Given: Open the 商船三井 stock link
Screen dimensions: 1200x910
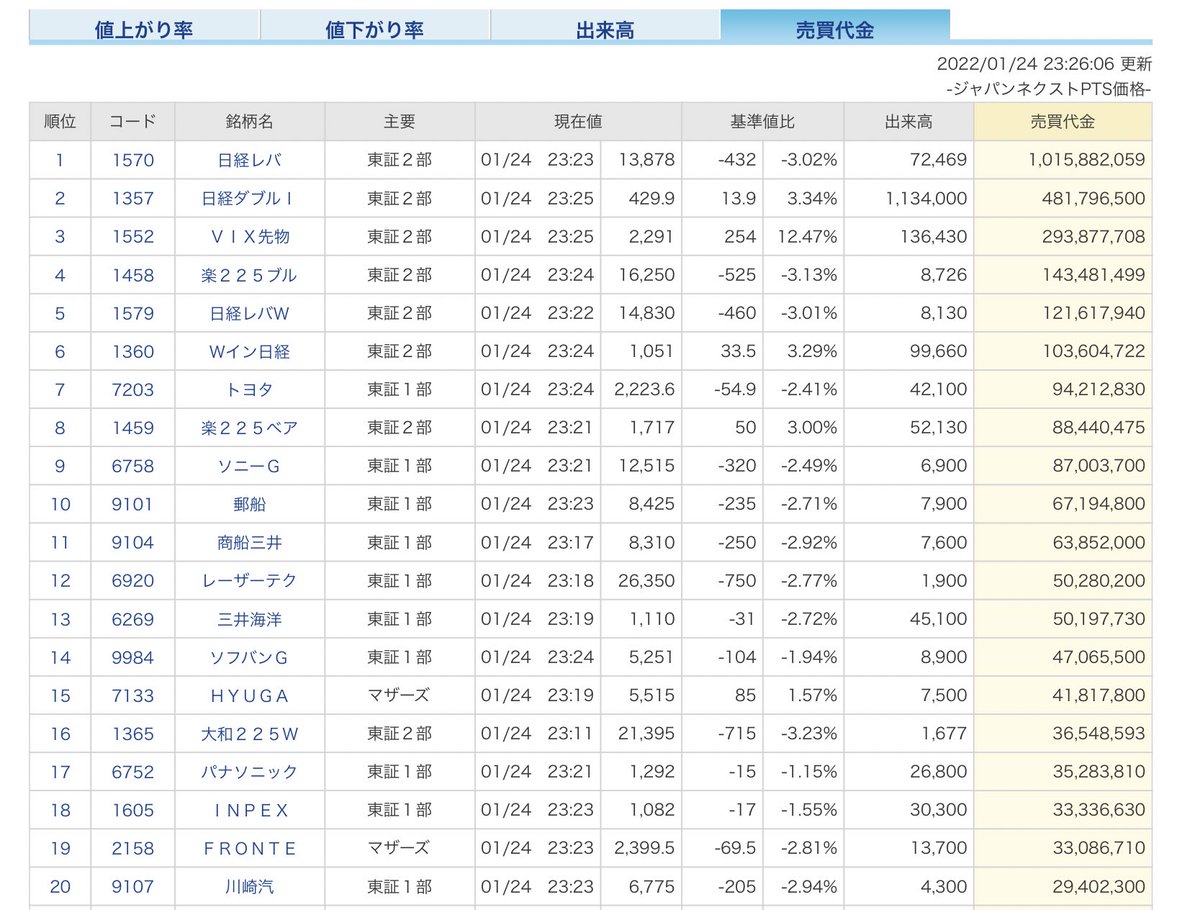Looking at the screenshot, I should point(249,542).
